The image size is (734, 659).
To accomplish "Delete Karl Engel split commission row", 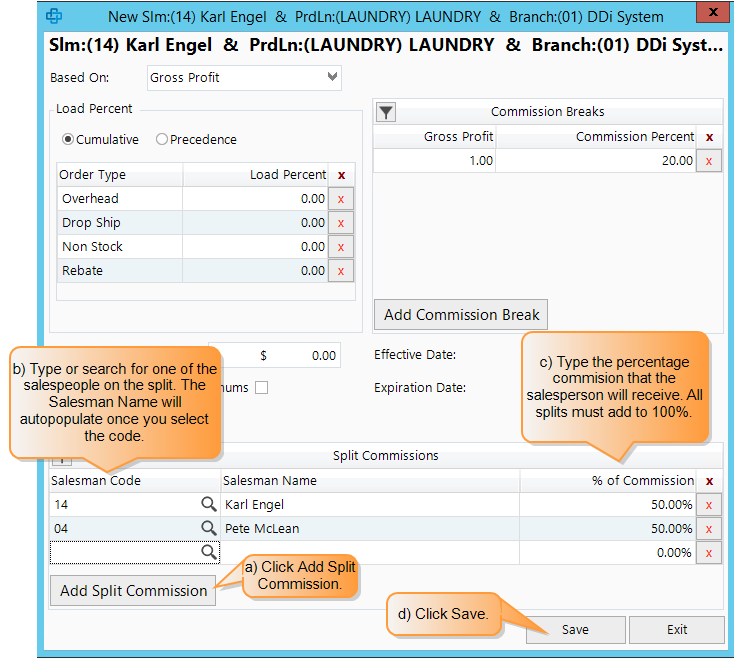I will pos(709,505).
